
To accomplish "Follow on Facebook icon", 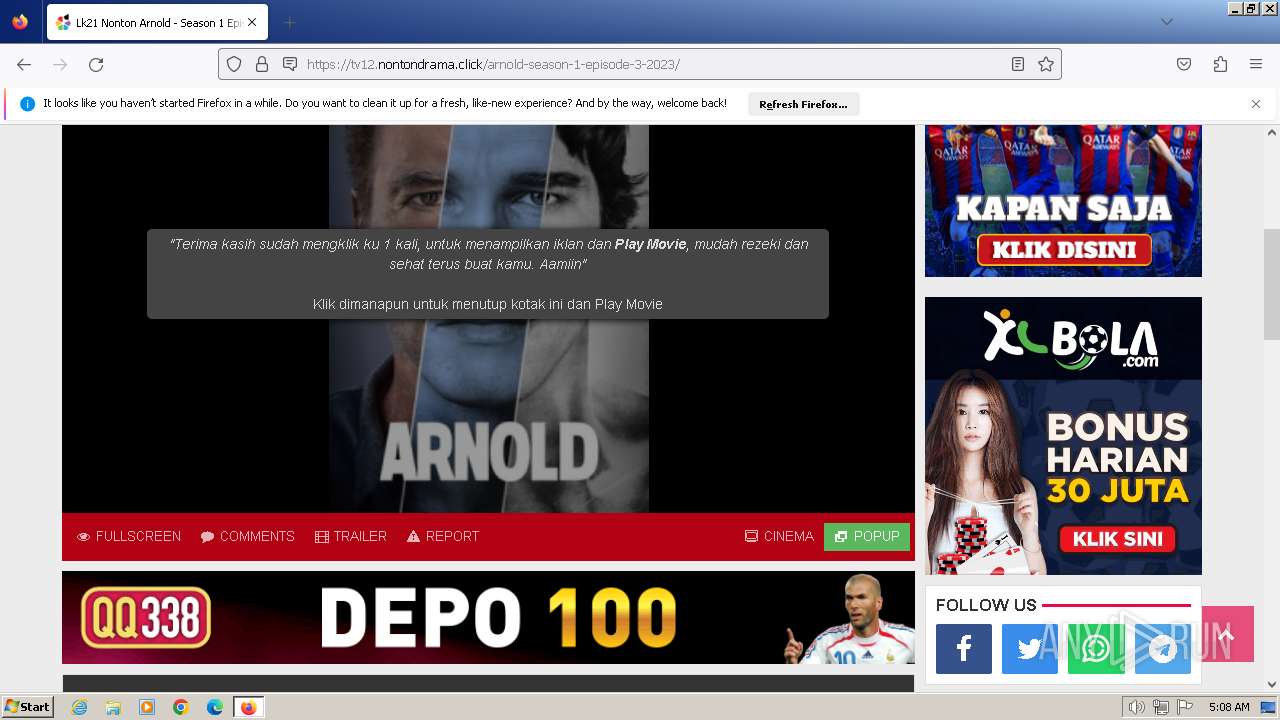I will [x=964, y=649].
